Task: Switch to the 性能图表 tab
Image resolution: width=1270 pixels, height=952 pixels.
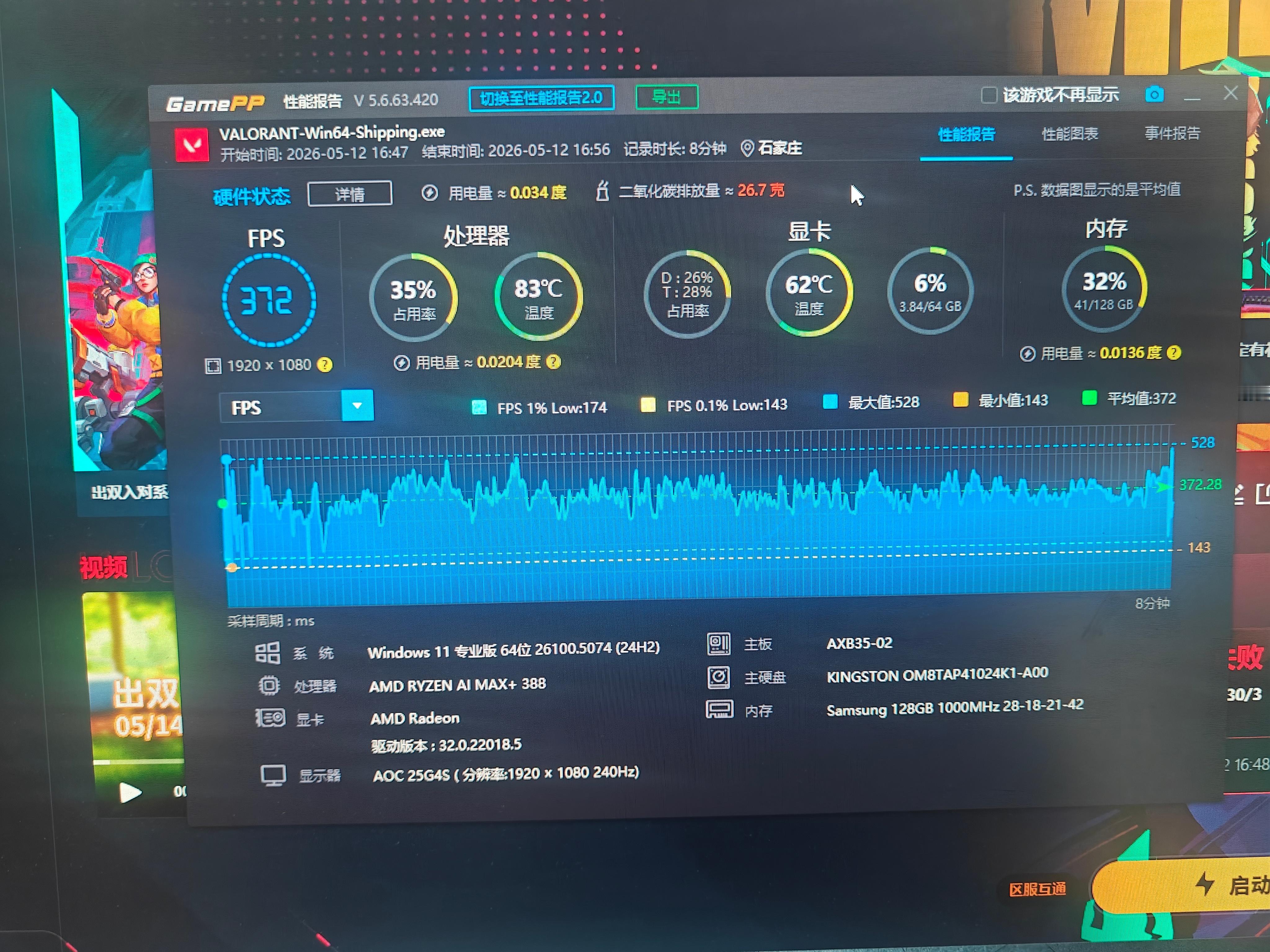Action: click(1070, 134)
